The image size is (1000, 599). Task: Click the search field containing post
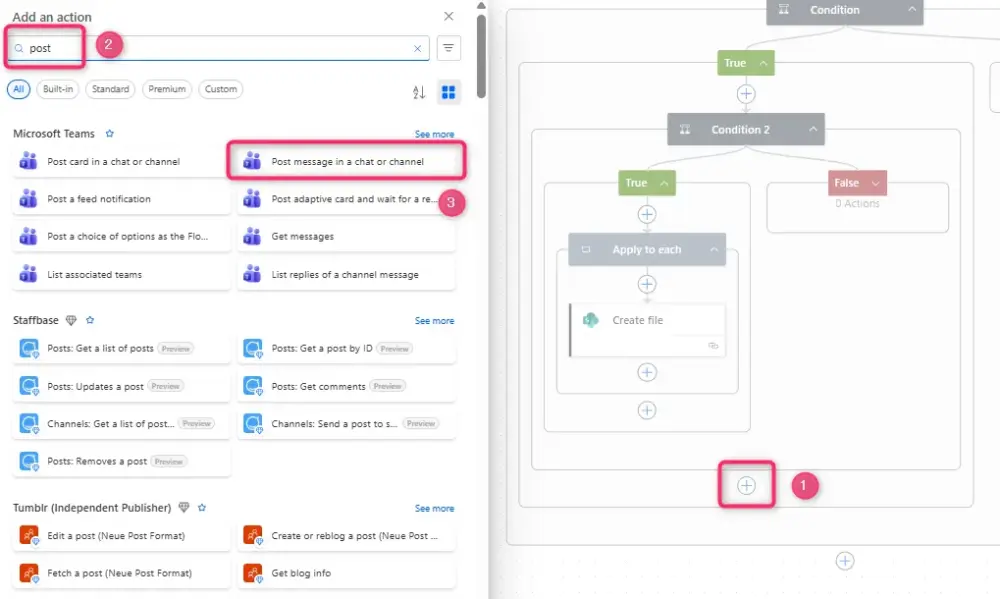tap(220, 48)
